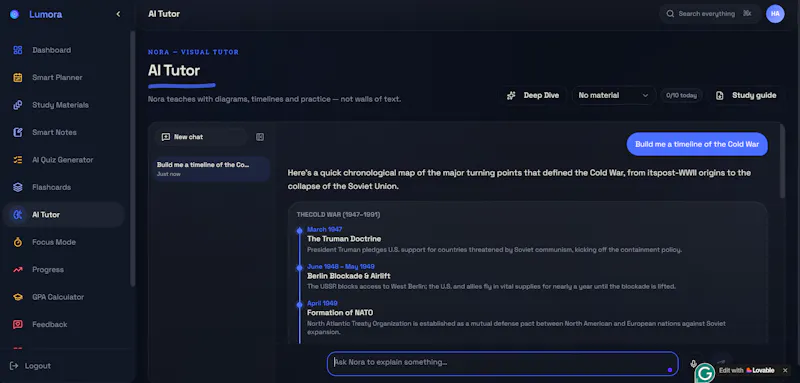Viewport: 800px width, 383px height.
Task: Click the Logout arrow icon
Action: (x=14, y=366)
